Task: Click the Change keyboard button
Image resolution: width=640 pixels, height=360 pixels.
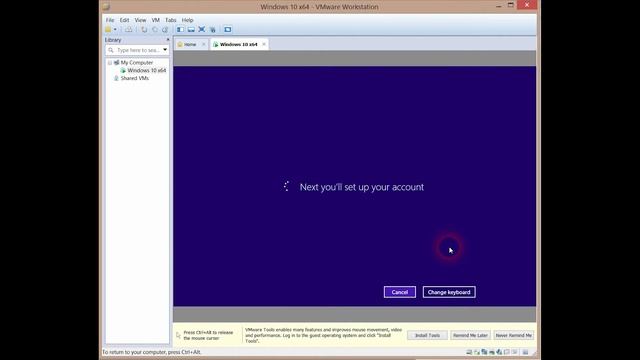Action: (x=449, y=292)
